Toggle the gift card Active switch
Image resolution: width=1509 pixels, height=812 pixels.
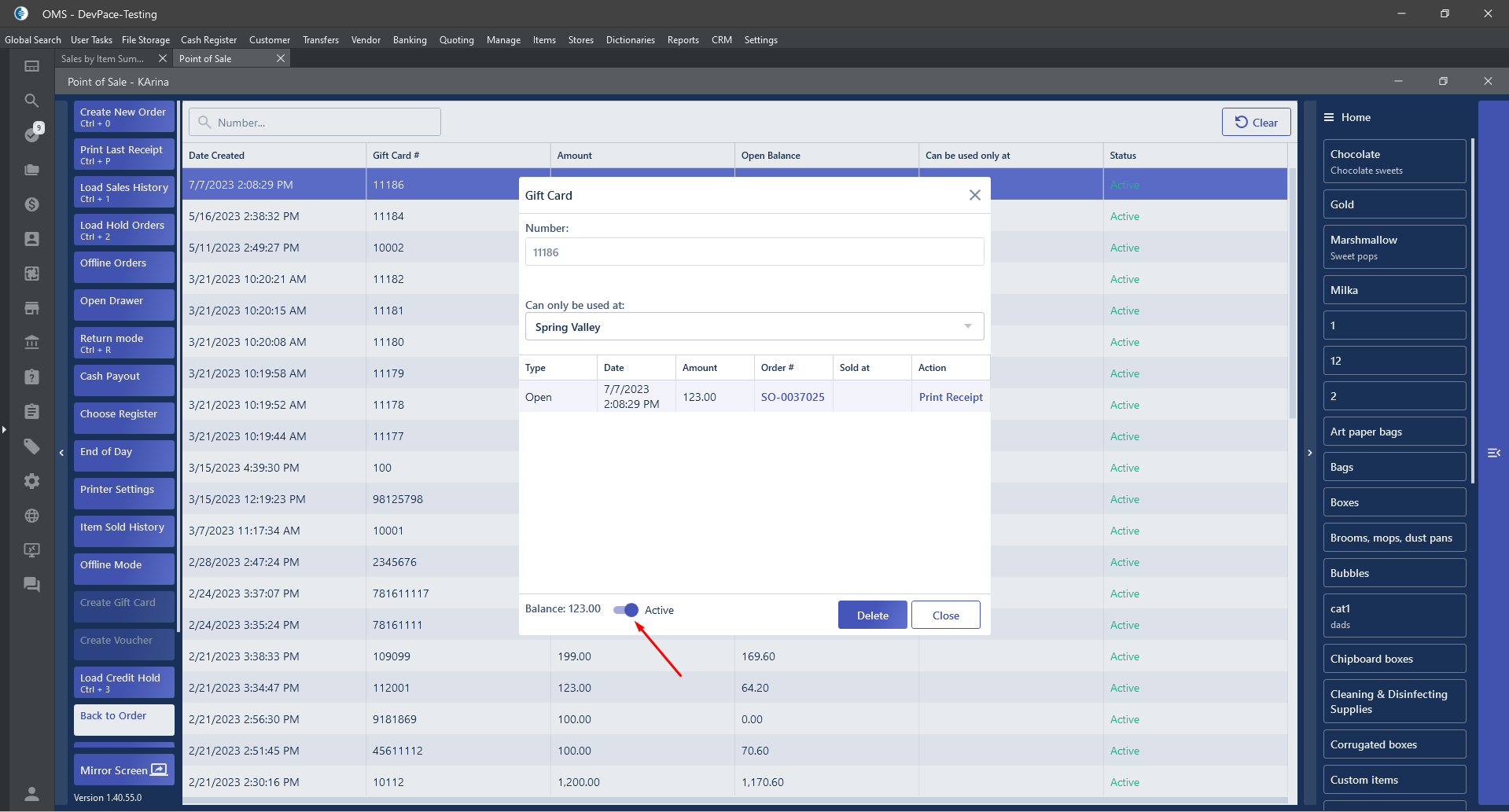[626, 610]
